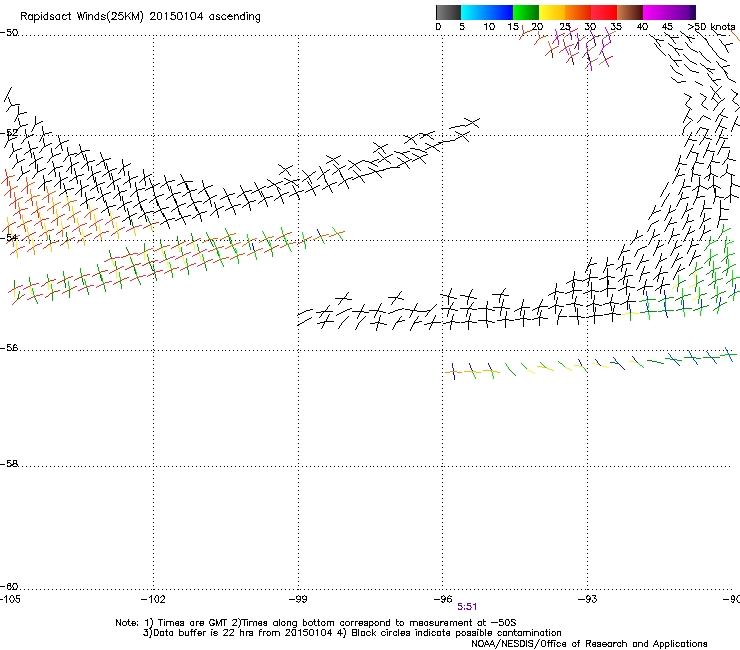Click the '-102' longitude label
The image size is (740, 650).
point(153,599)
